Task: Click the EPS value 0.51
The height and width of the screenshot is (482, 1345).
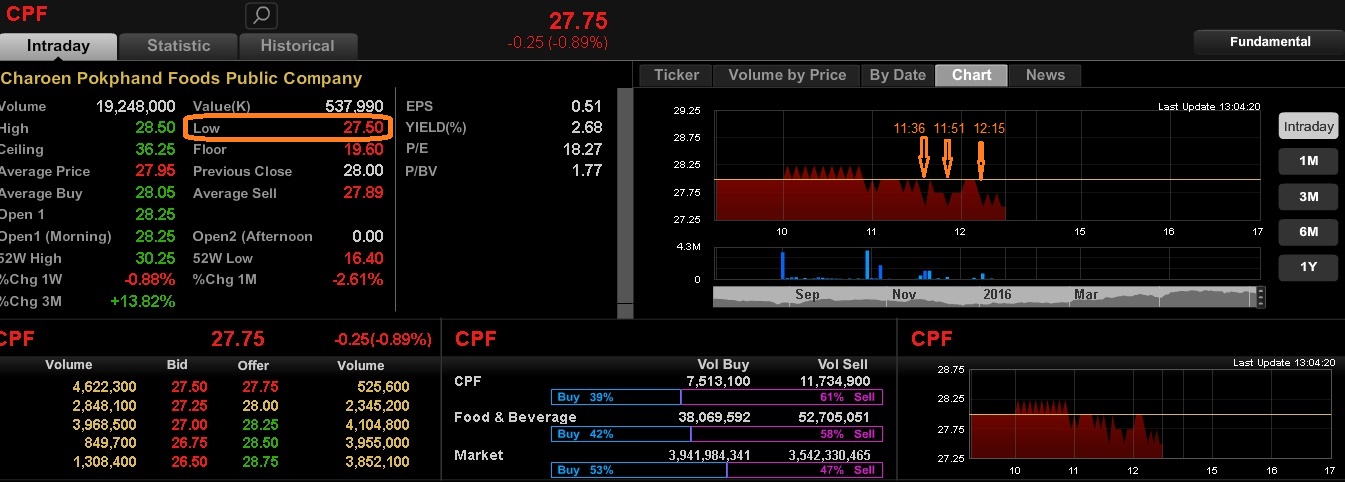Action: (586, 106)
